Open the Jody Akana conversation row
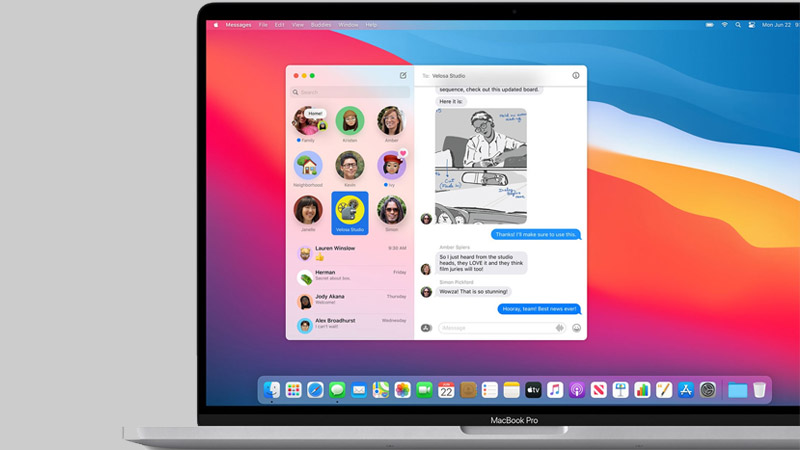 (x=351, y=301)
